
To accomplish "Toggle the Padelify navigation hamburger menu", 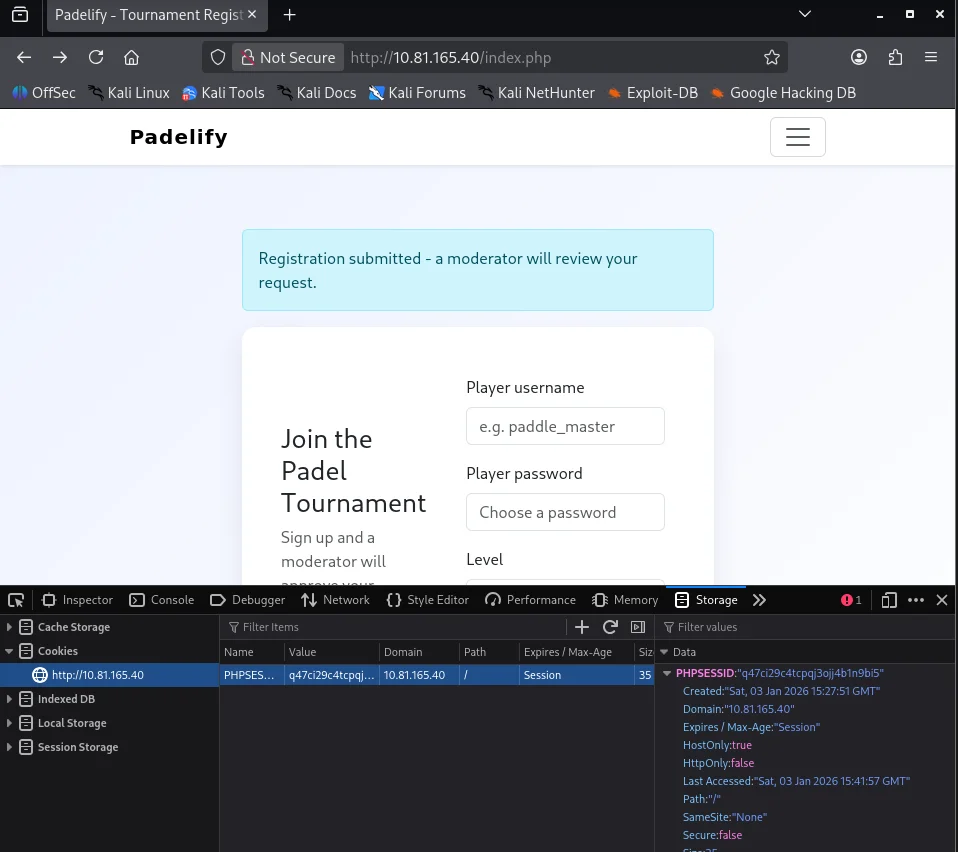I will tap(797, 137).
